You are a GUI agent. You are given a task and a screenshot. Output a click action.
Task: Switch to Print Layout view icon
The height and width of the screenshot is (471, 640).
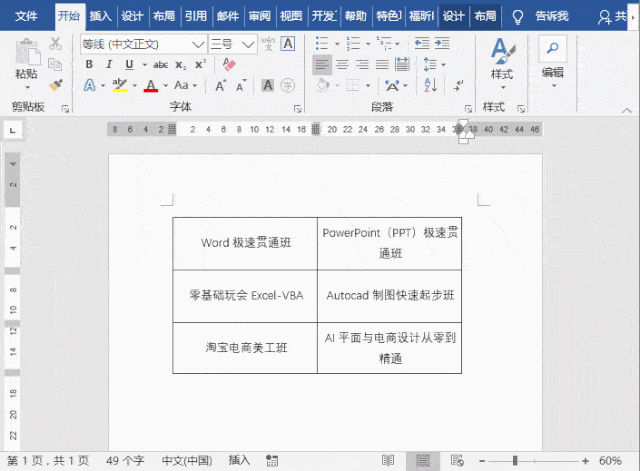click(423, 461)
